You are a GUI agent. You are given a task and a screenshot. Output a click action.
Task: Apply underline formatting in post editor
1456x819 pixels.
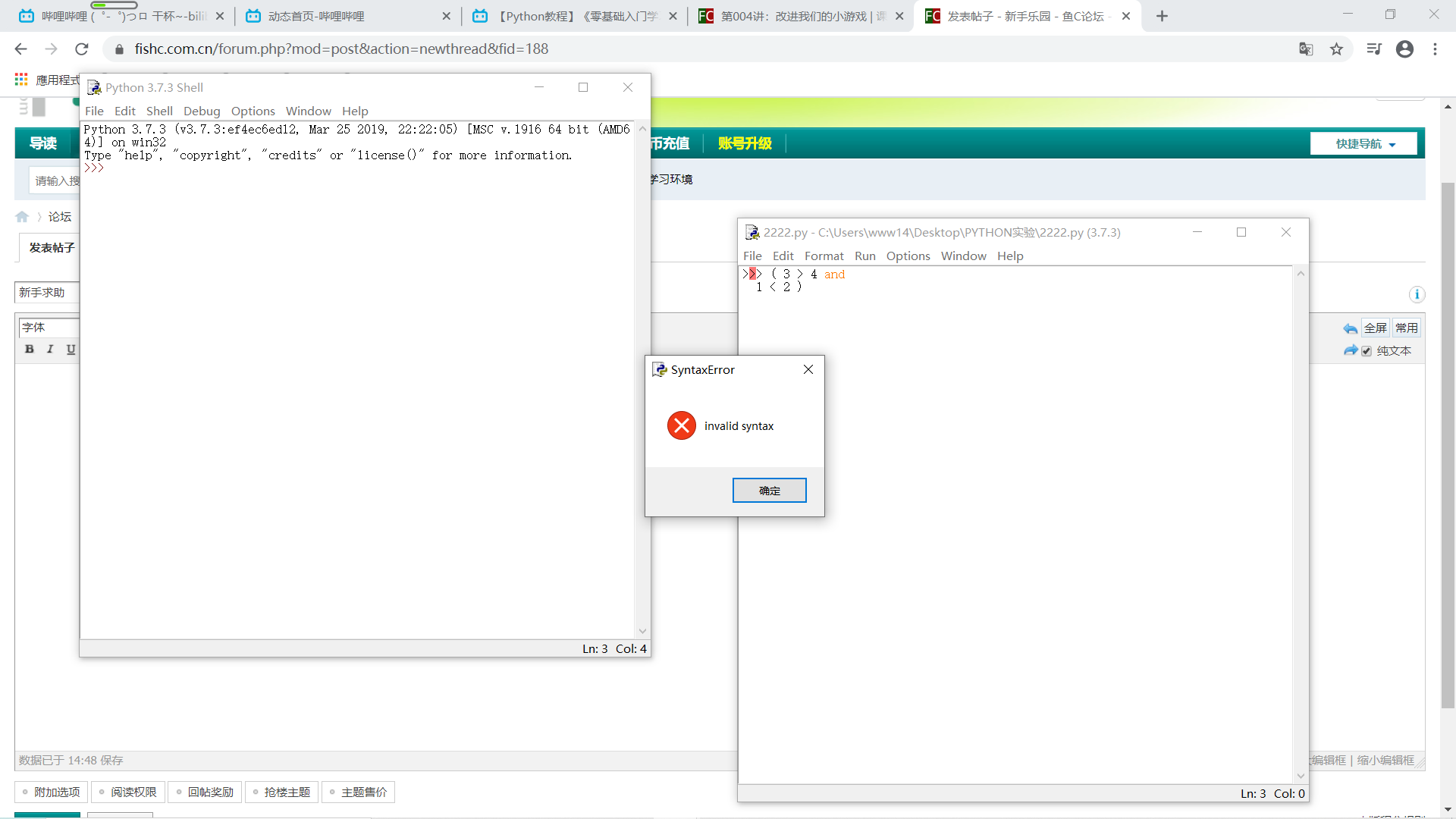[x=71, y=349]
